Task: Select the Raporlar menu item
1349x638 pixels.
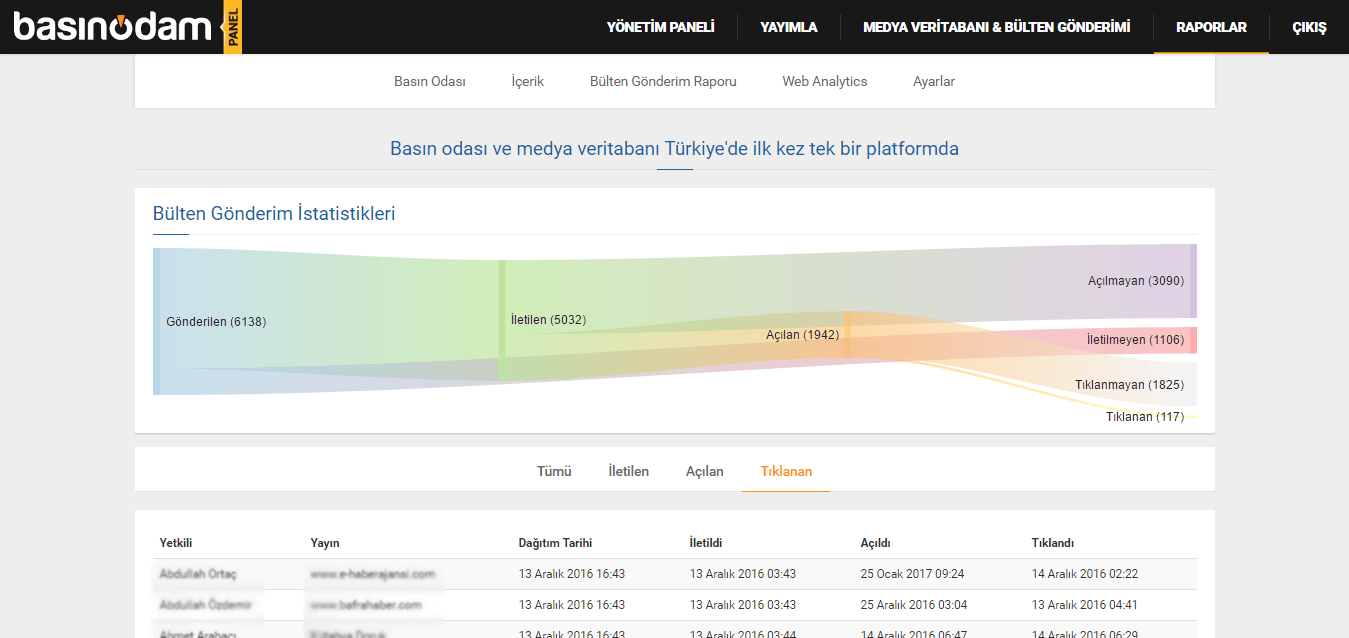Action: pos(1211,27)
